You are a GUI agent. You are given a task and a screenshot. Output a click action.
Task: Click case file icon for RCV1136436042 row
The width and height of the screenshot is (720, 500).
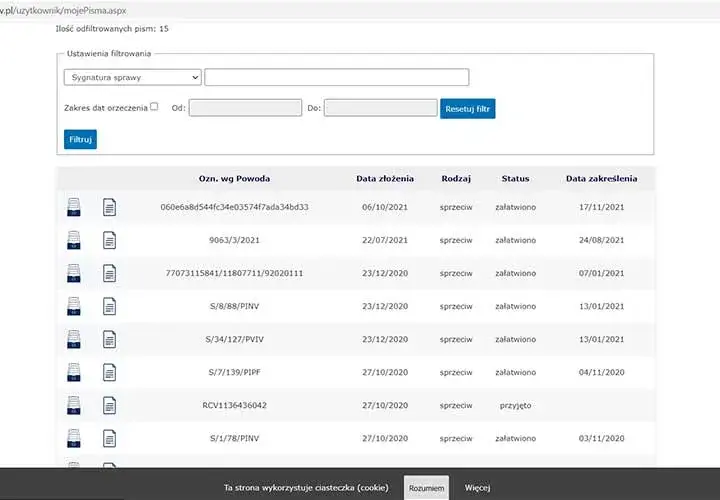73,405
